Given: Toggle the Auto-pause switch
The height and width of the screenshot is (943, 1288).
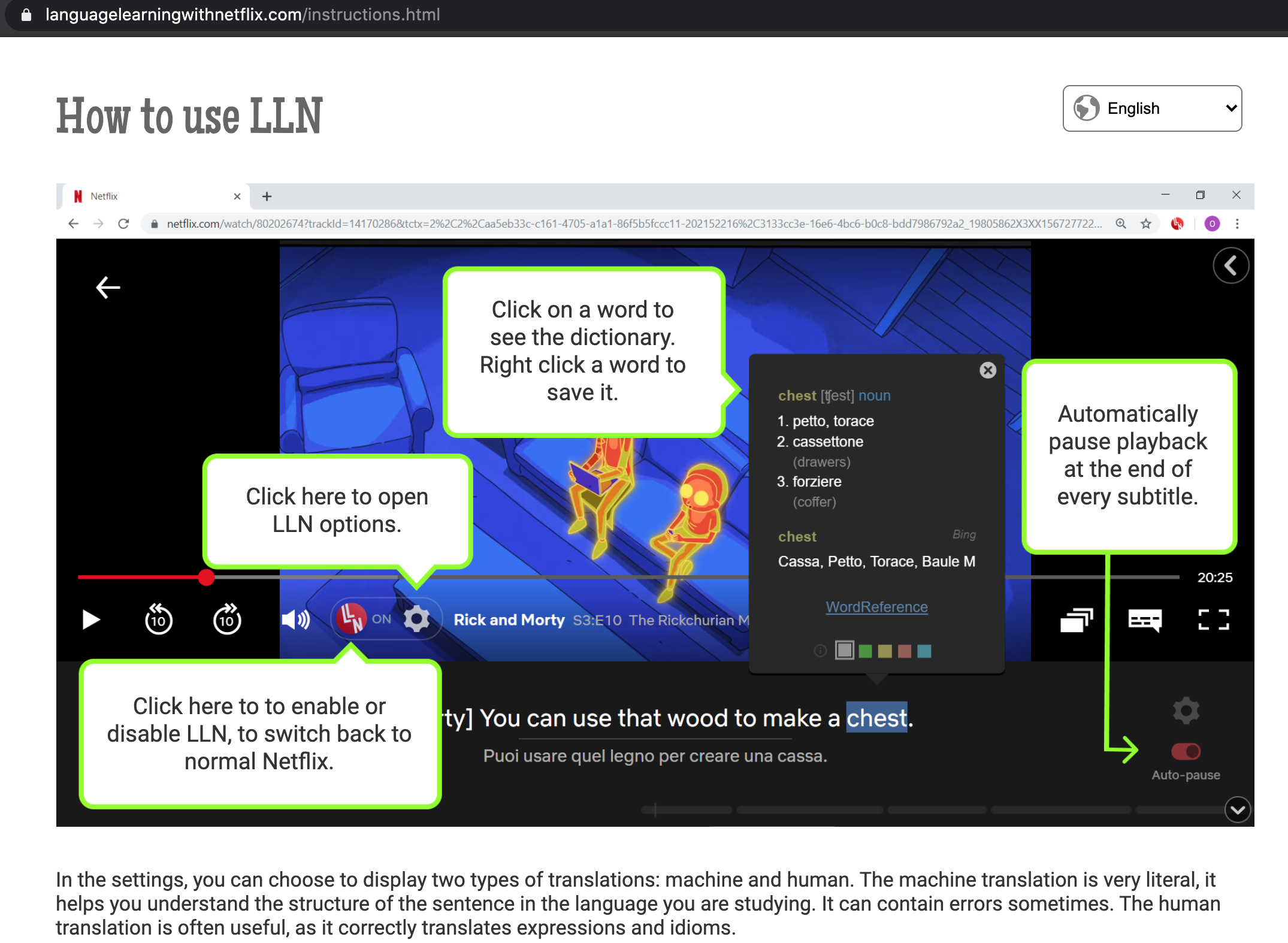Looking at the screenshot, I should click(1186, 751).
